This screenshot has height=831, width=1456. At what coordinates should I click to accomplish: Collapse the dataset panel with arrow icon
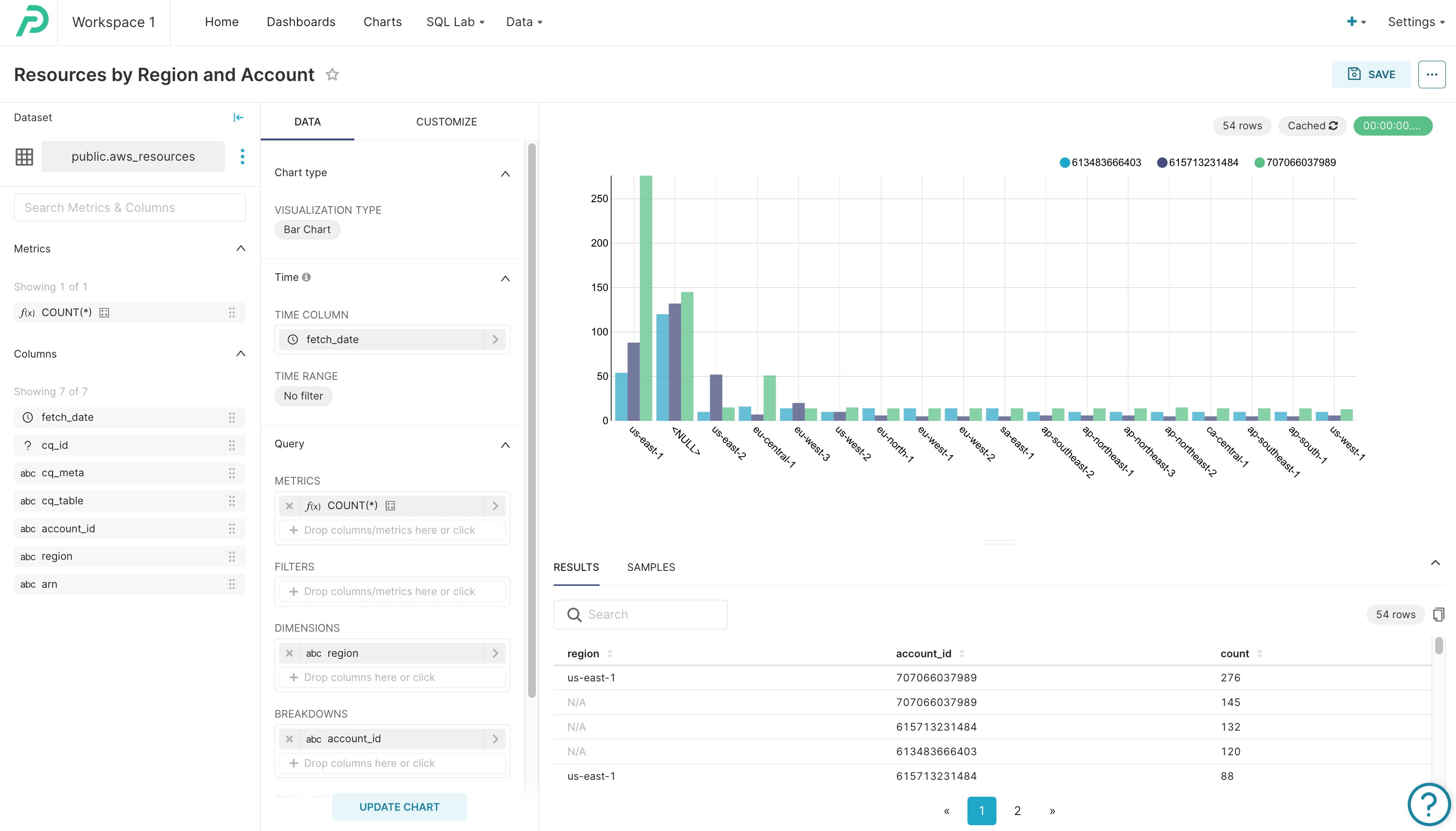click(238, 118)
